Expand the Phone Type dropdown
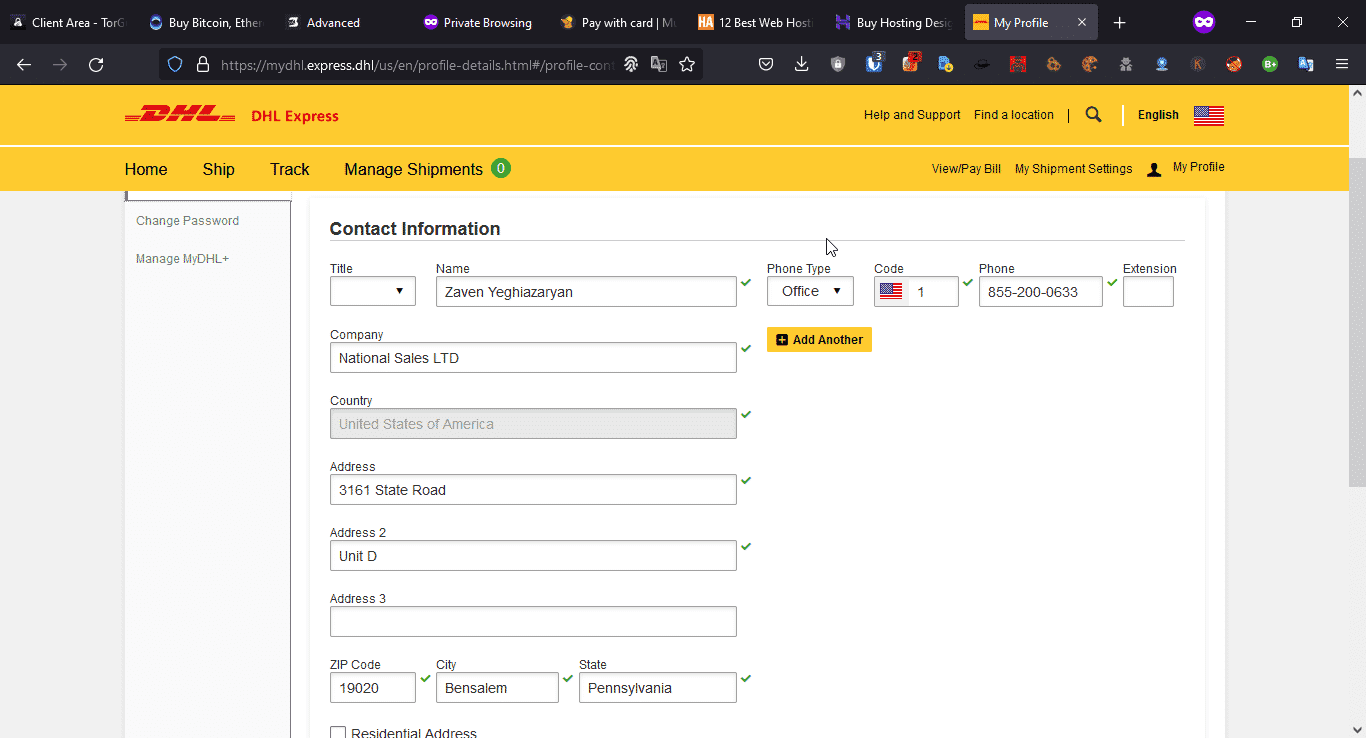Screen dimensions: 1366x738 tap(810, 291)
